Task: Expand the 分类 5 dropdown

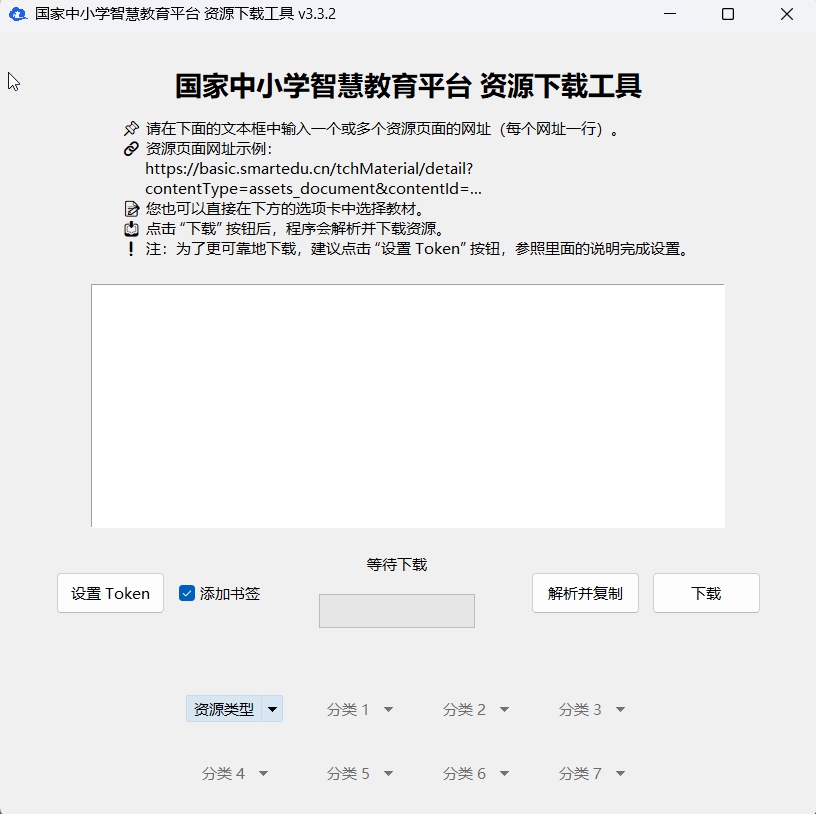Action: click(x=360, y=773)
